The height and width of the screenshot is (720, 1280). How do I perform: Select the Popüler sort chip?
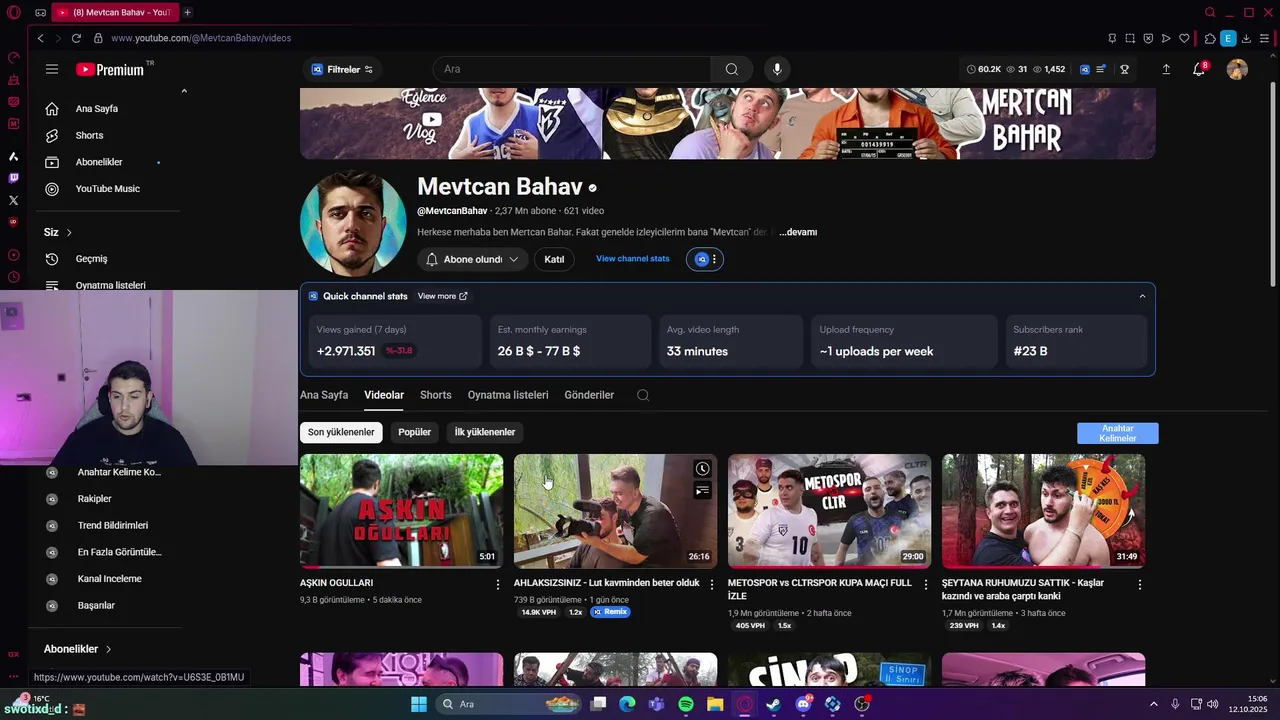[x=414, y=432]
